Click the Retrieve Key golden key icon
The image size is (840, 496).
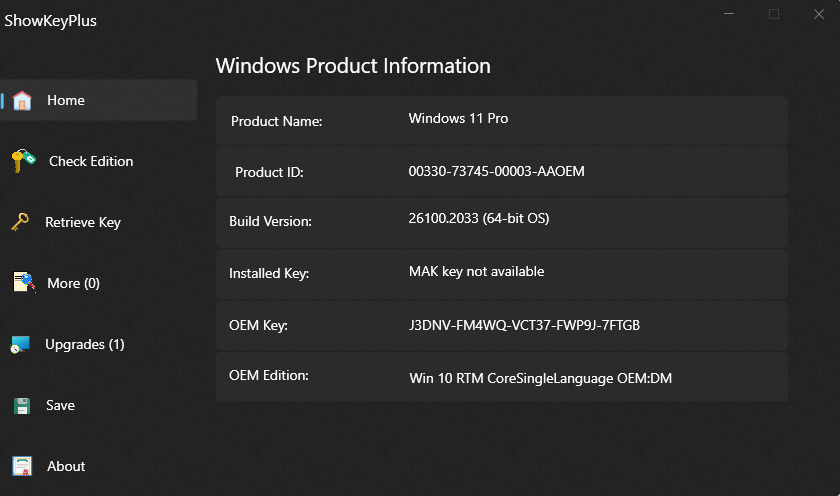point(20,221)
